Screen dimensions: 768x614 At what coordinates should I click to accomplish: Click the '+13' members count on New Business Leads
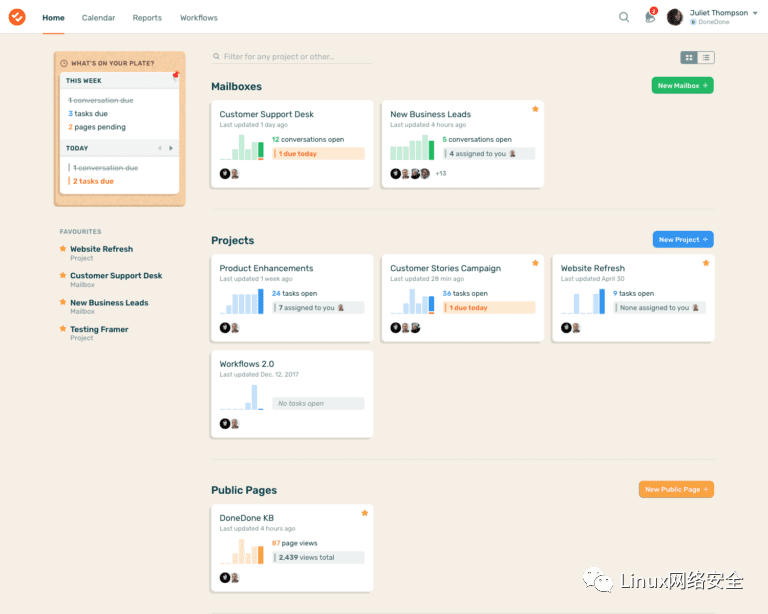(441, 173)
